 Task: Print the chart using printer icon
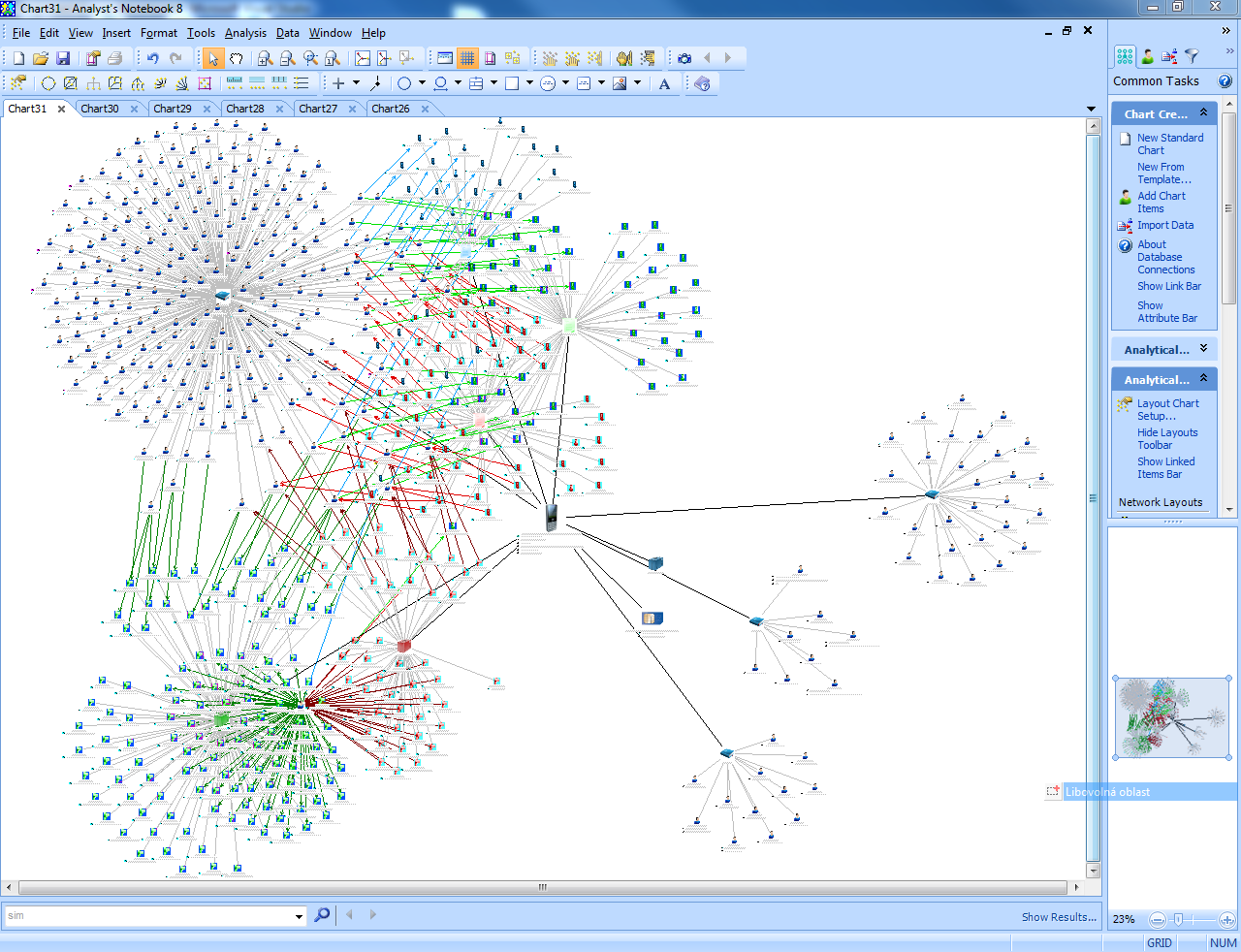pos(115,58)
